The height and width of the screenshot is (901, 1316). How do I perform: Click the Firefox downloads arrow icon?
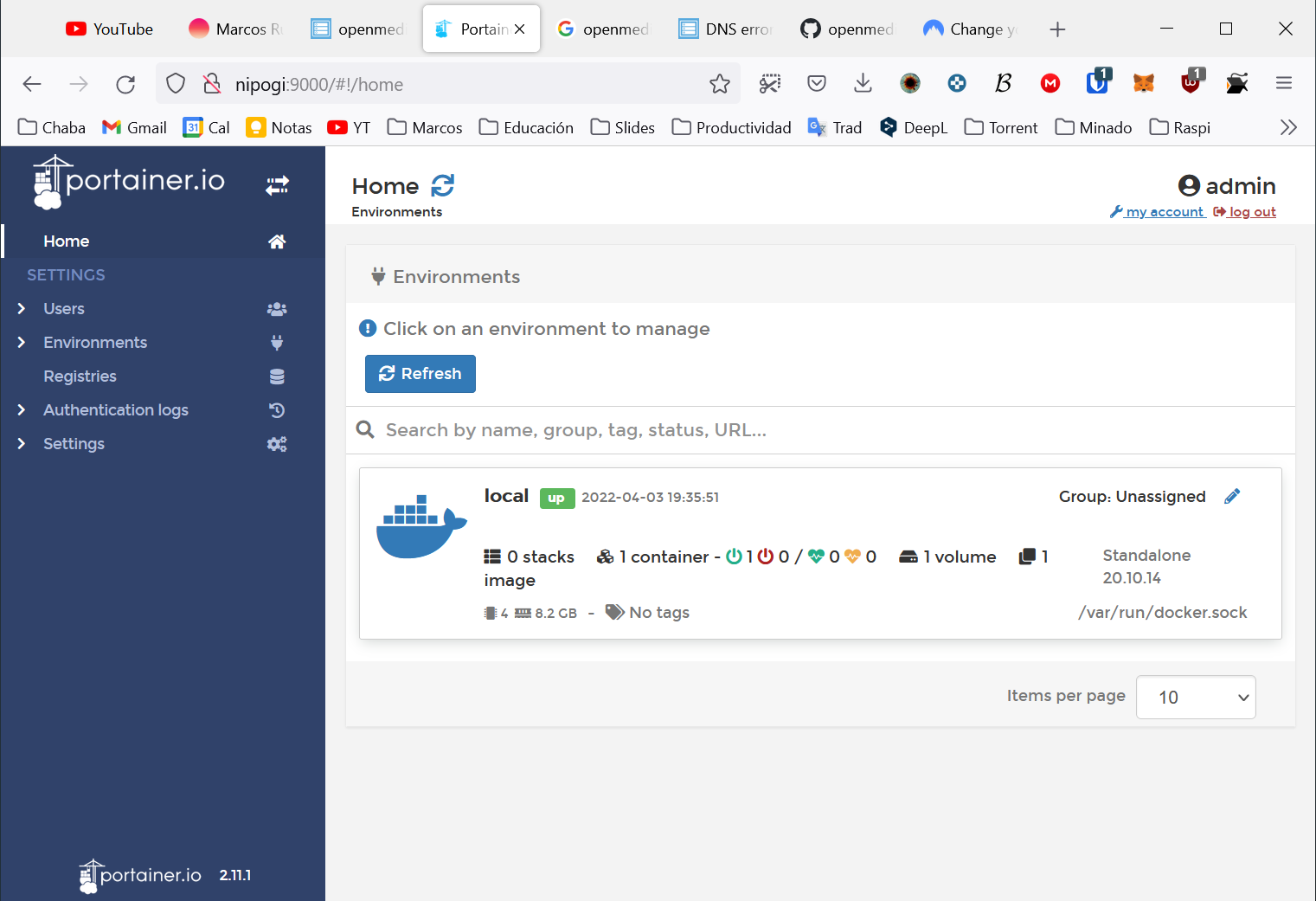pyautogui.click(x=863, y=84)
